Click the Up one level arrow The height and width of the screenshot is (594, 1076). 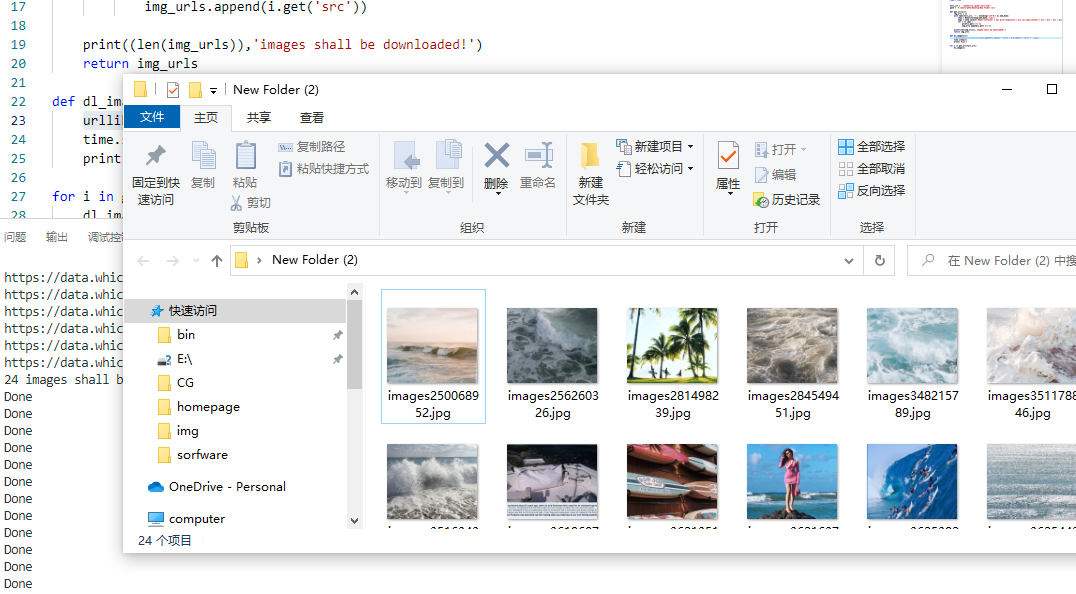217,261
